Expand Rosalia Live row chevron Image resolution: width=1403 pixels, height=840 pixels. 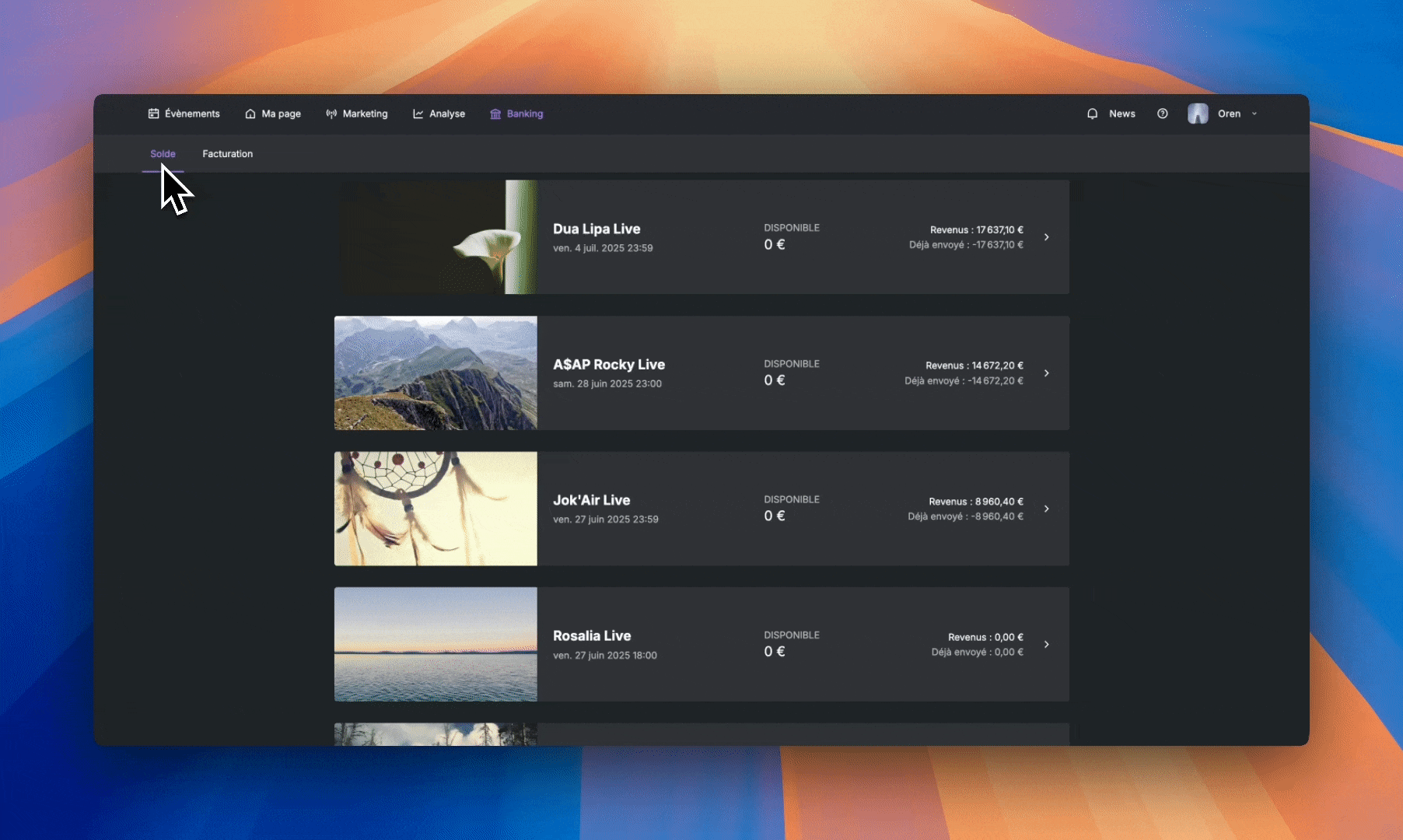pyautogui.click(x=1047, y=644)
